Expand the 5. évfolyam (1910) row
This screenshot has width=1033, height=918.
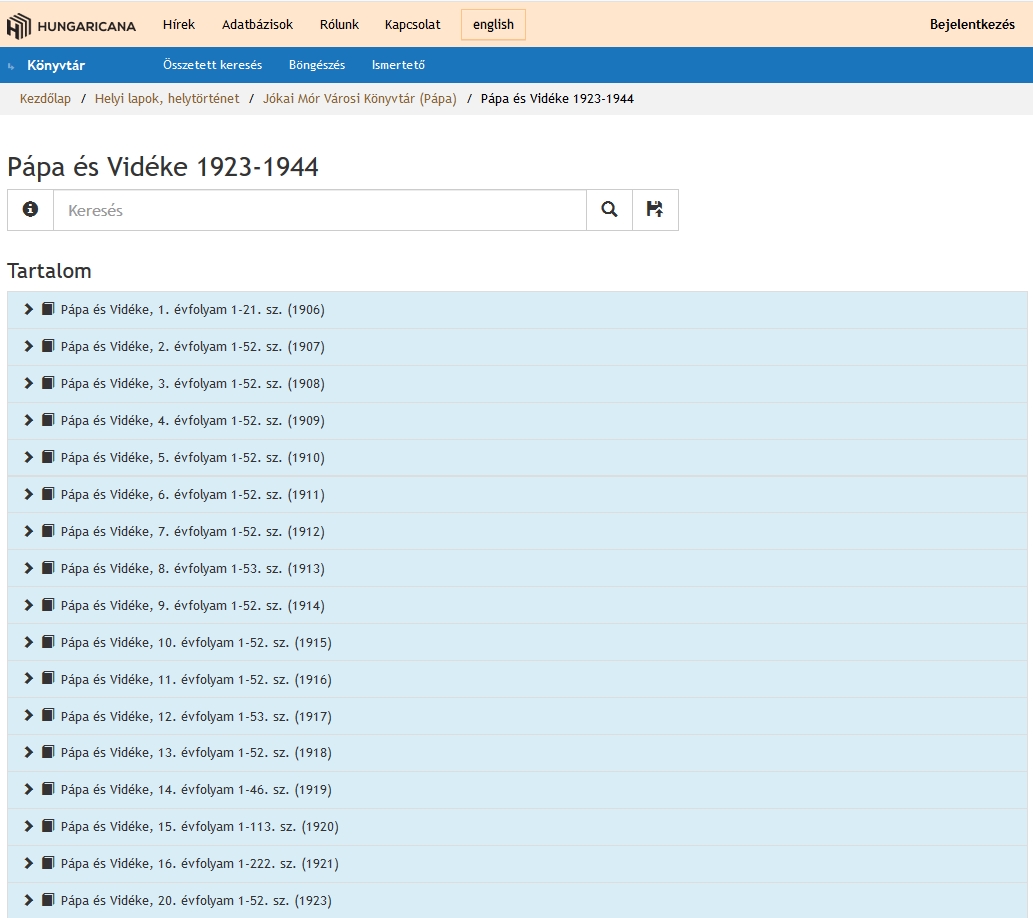28,457
